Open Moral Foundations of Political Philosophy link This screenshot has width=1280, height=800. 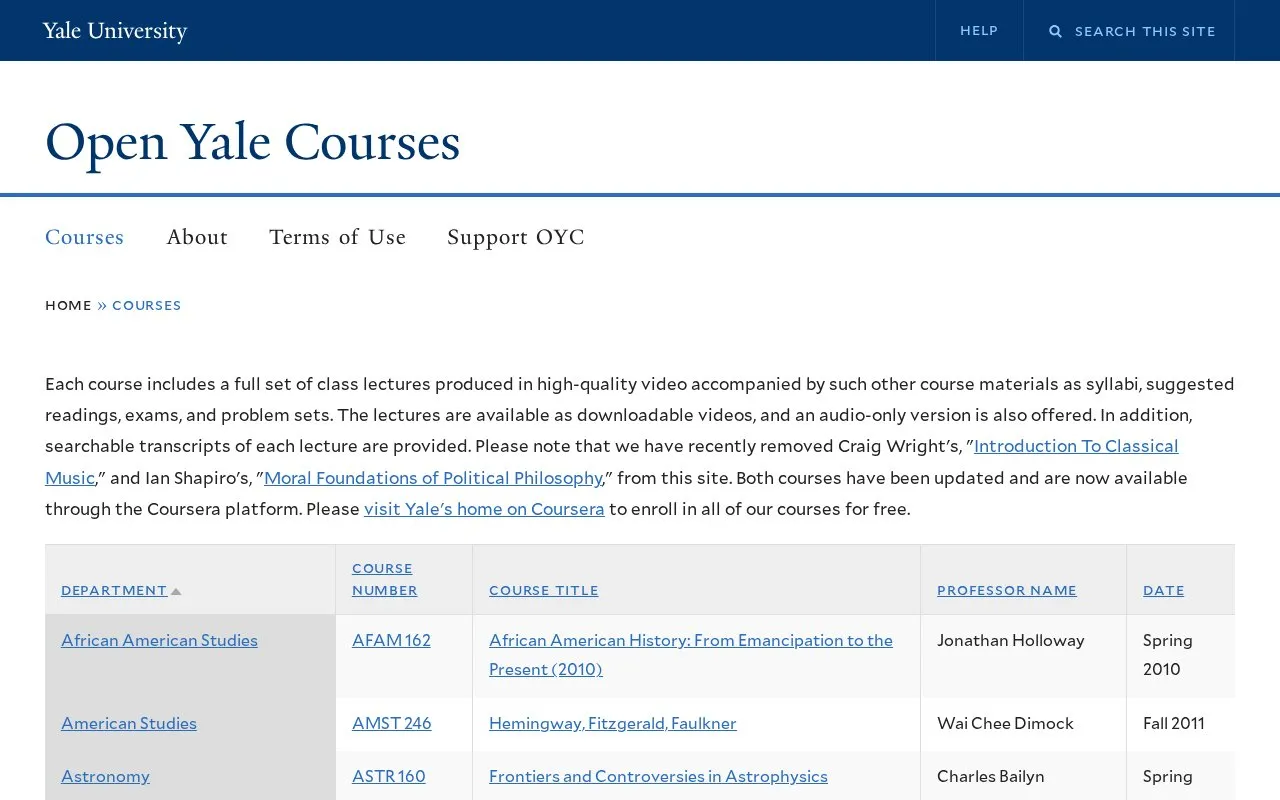click(x=433, y=478)
